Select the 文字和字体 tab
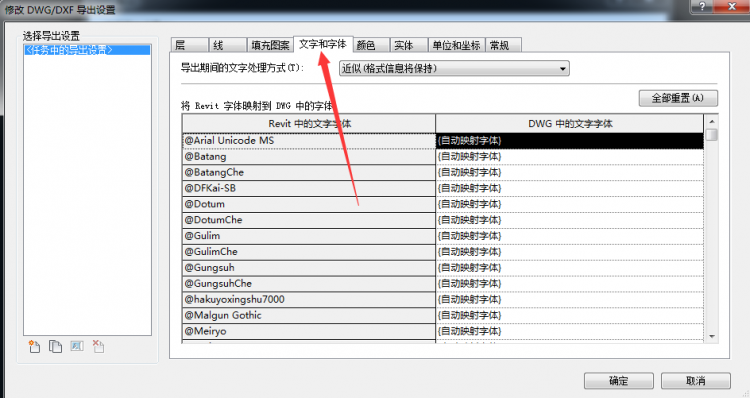750x398 pixels. (x=323, y=44)
